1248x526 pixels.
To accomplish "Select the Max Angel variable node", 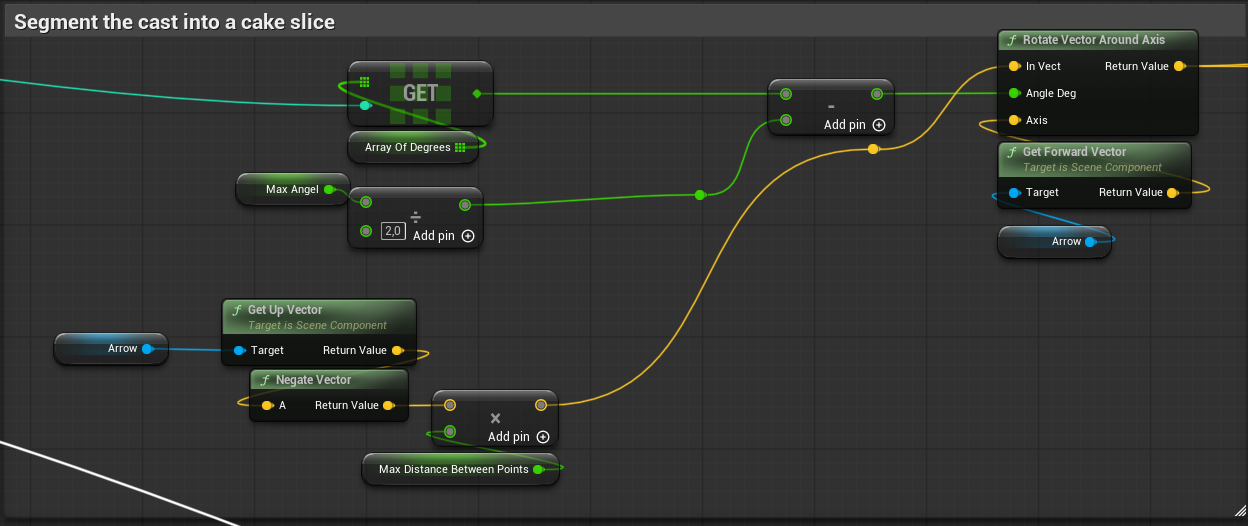I will (x=291, y=189).
